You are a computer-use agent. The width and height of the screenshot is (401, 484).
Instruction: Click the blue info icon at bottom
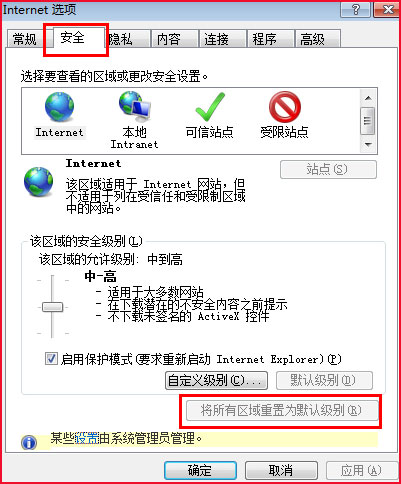[29, 442]
